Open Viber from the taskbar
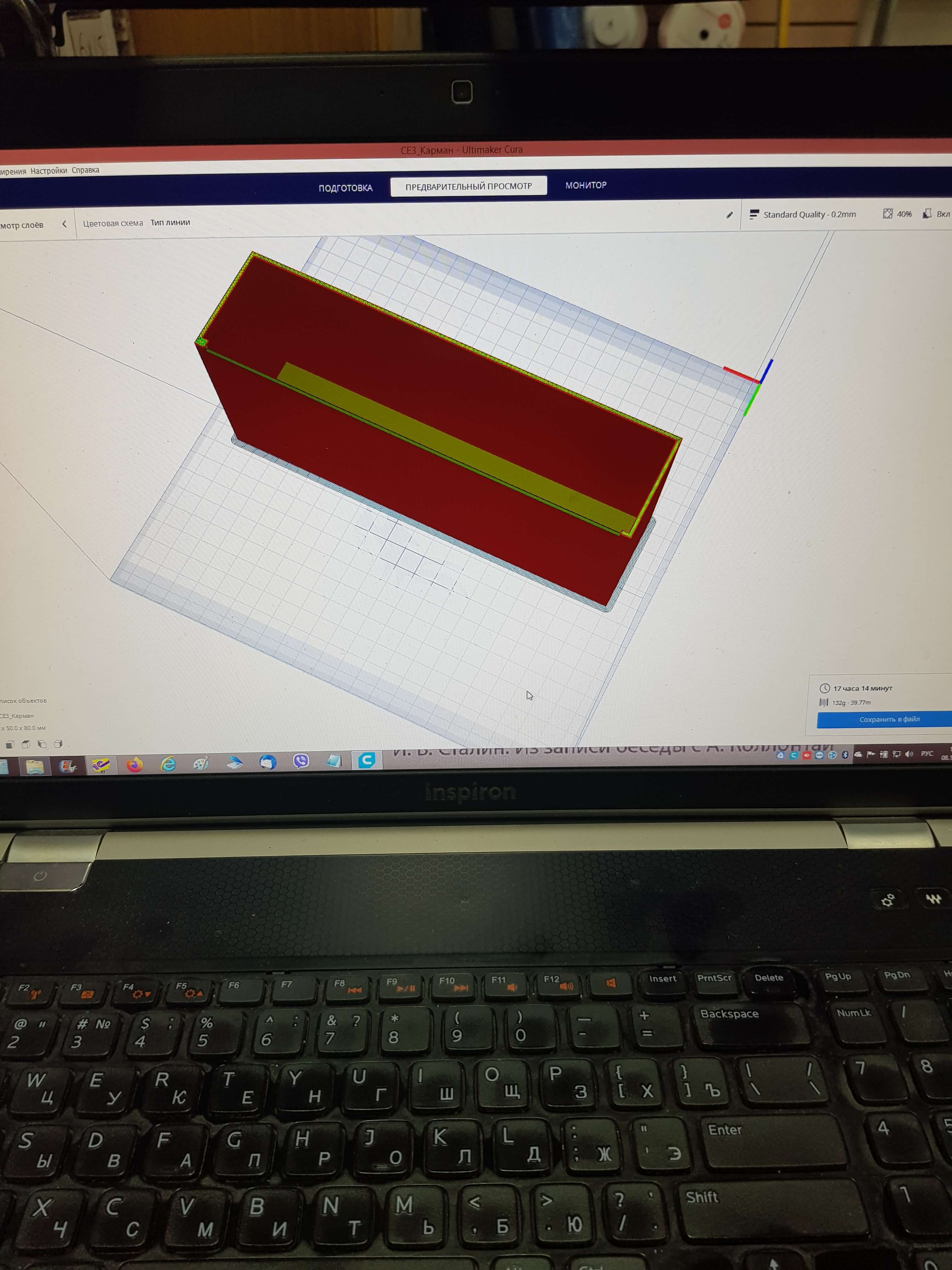This screenshot has width=952, height=1270. click(301, 761)
